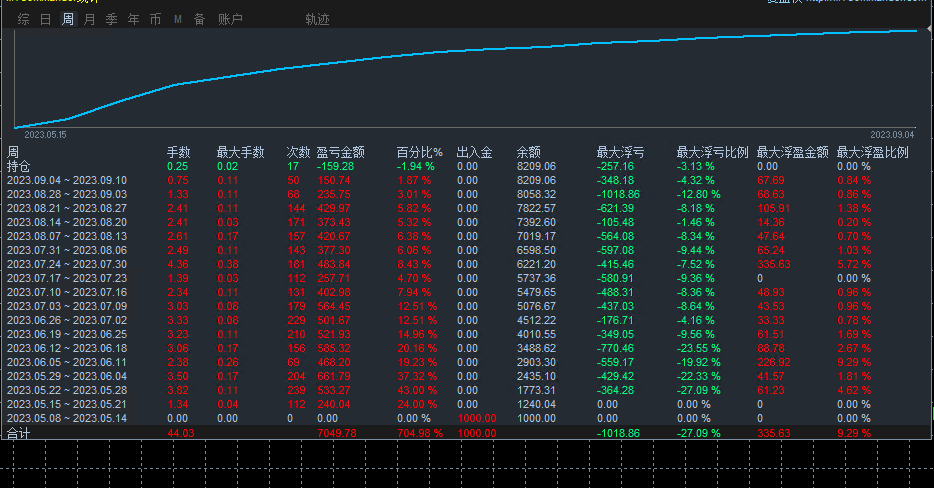Open the 月 monthly tab
934x488 pixels.
coord(90,19)
